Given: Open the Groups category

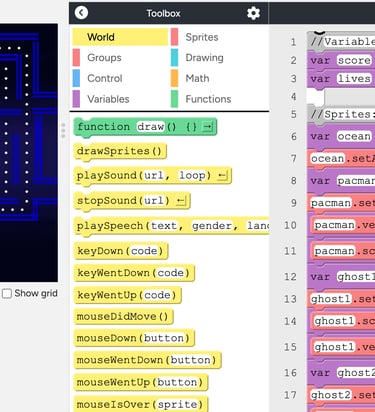Looking at the screenshot, I should coord(104,58).
